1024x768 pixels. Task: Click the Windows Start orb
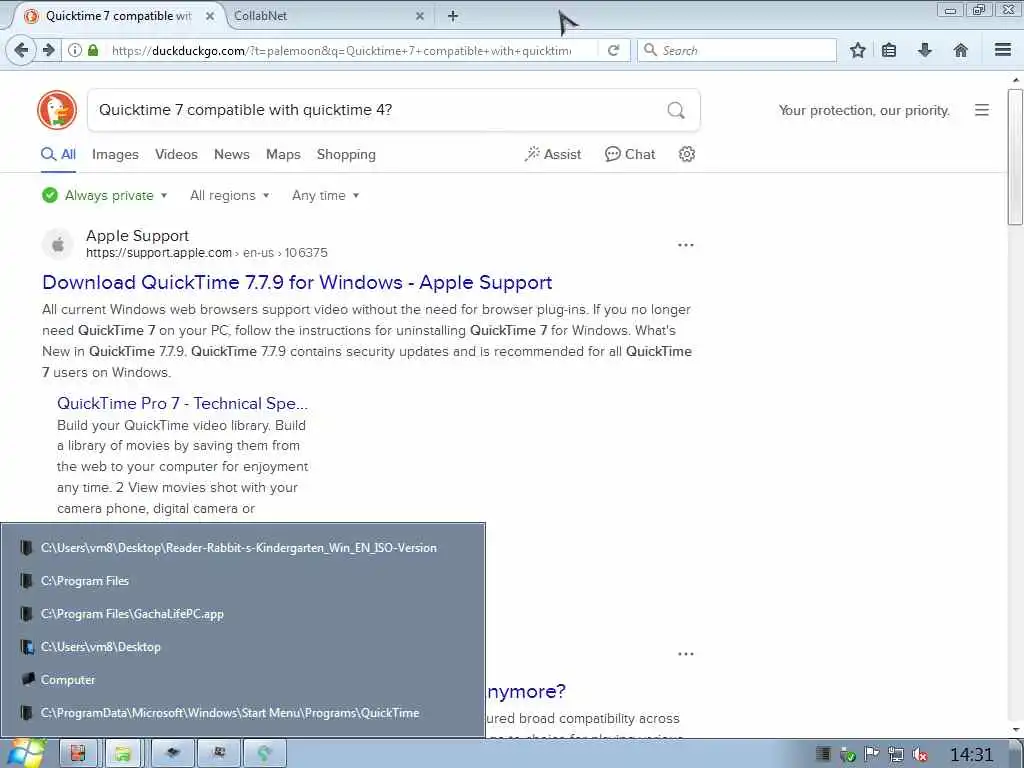(x=25, y=754)
